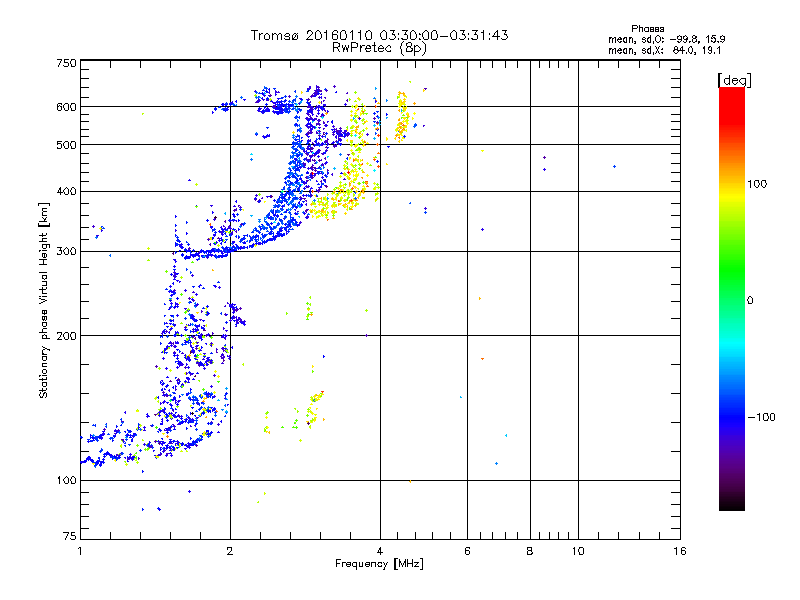Select the 'mean, sd,X: 84.0, 19.1' line

[x=664, y=51]
